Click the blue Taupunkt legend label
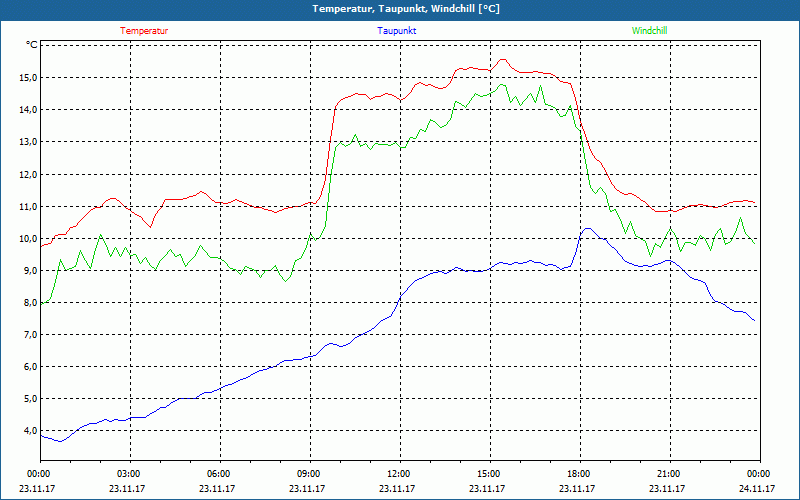Viewport: 800px width, 500px height. (x=396, y=31)
